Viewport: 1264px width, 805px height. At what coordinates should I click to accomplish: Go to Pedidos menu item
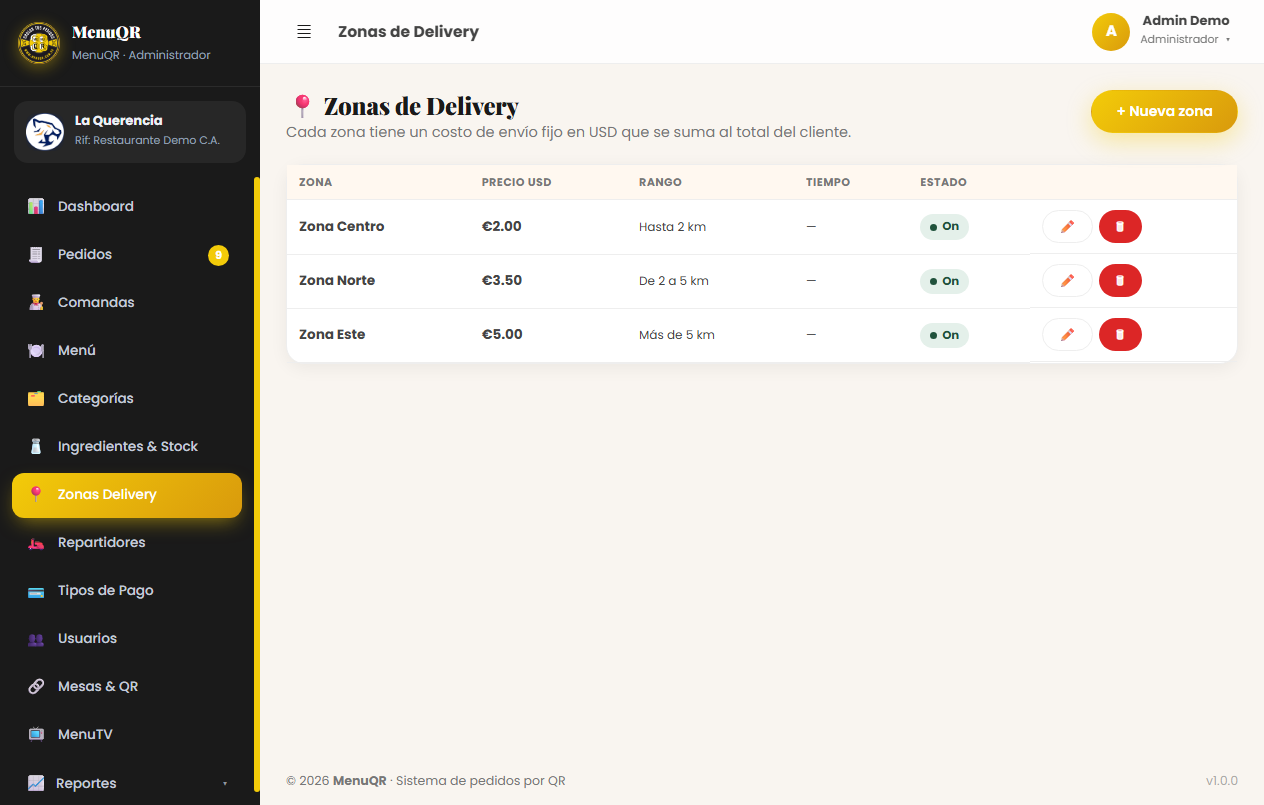click(127, 254)
